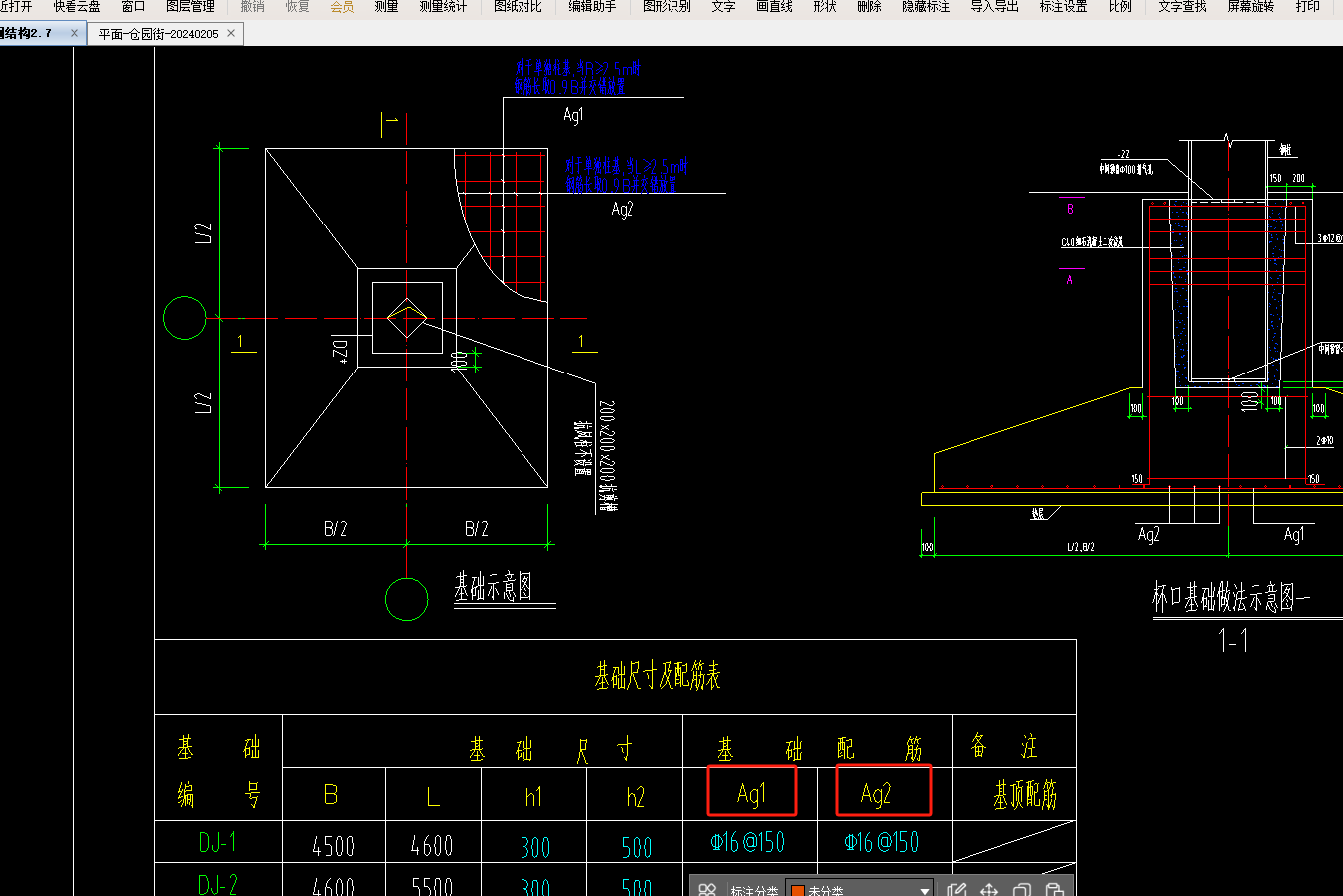The height and width of the screenshot is (896, 1343).
Task: Click the paste annotation clipboard icon
Action: [1055, 890]
